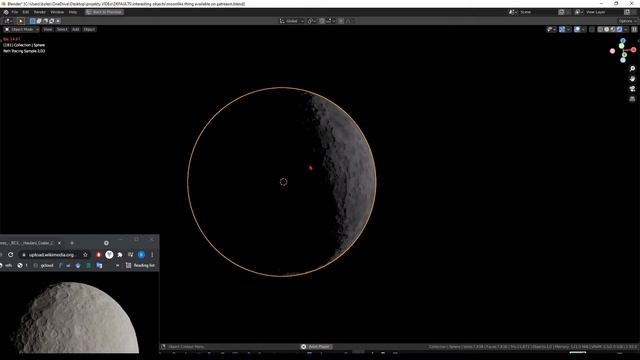Open the Add menu in the 3D viewport

click(x=76, y=29)
